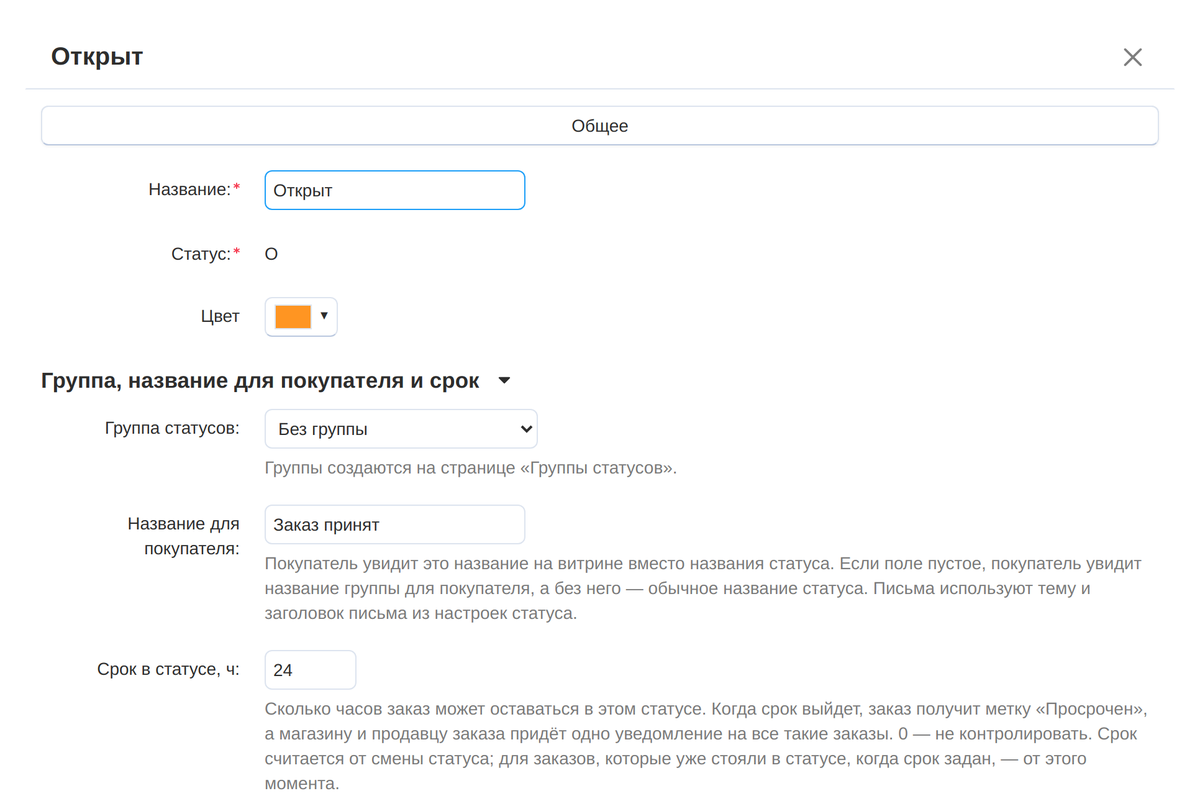The height and width of the screenshot is (796, 1200).
Task: Click the hint about «Группы статусов» page
Action: tap(471, 468)
